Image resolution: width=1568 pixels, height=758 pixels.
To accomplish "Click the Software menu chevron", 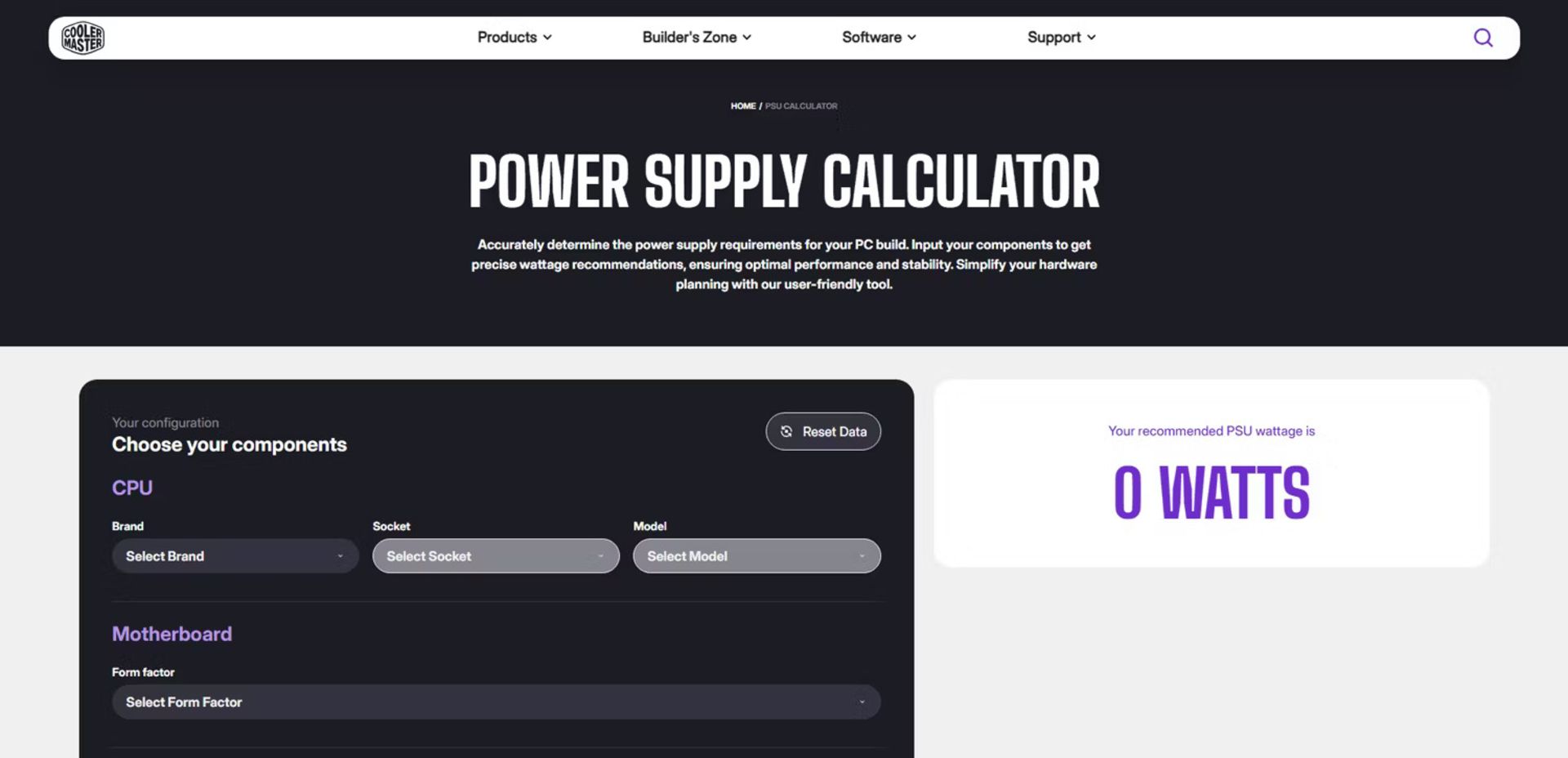I will pos(912,38).
